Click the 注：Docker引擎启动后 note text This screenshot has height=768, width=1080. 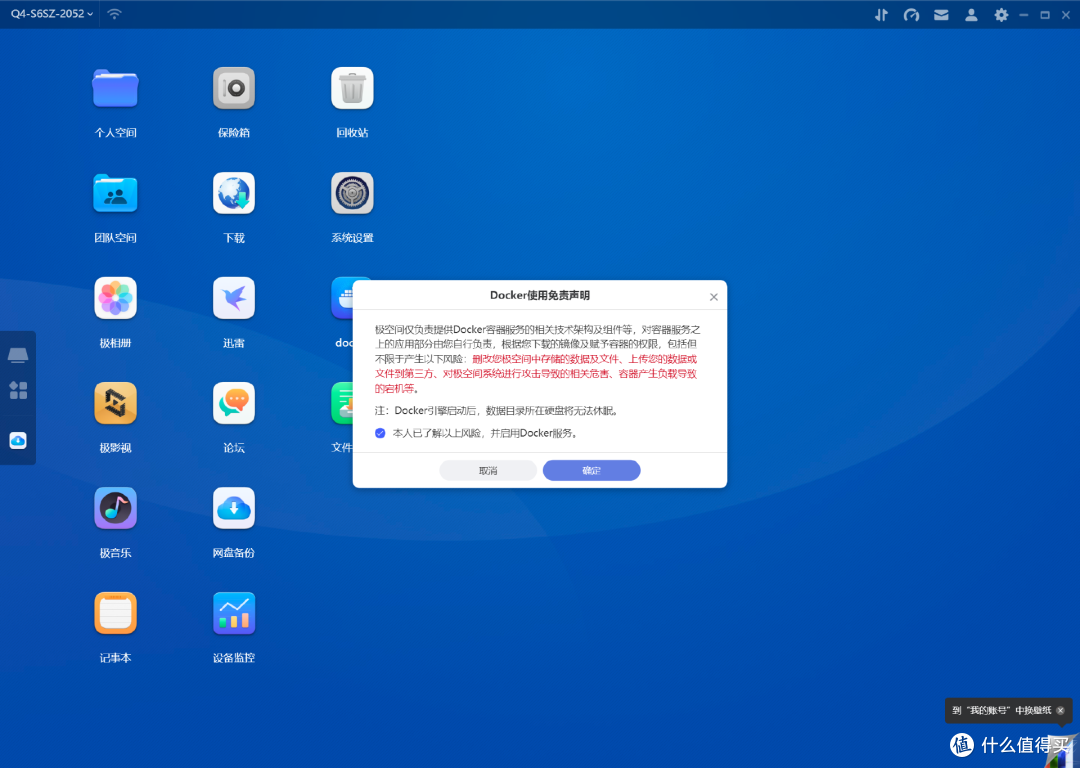tap(496, 411)
